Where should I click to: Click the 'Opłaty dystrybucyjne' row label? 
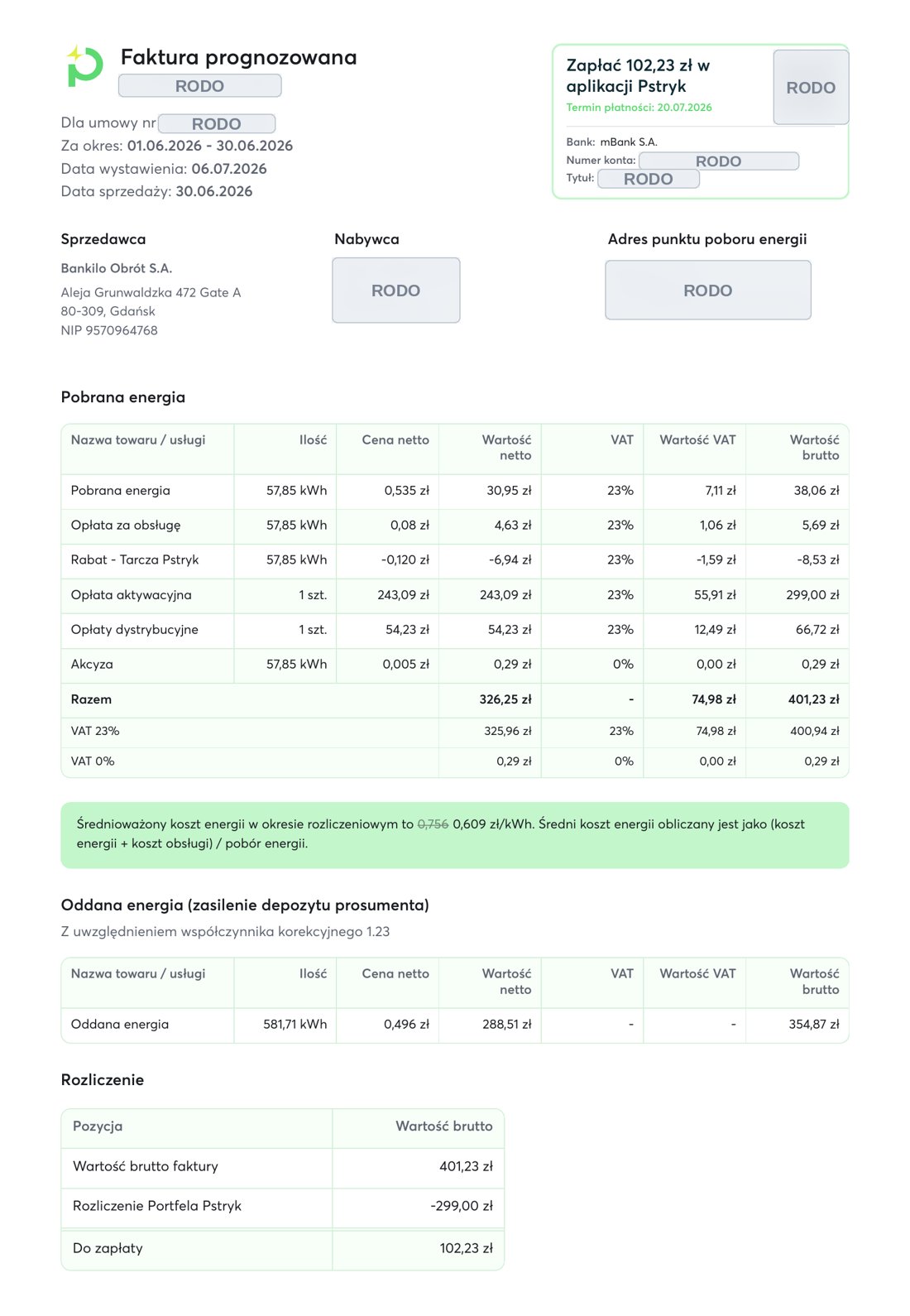click(x=135, y=630)
